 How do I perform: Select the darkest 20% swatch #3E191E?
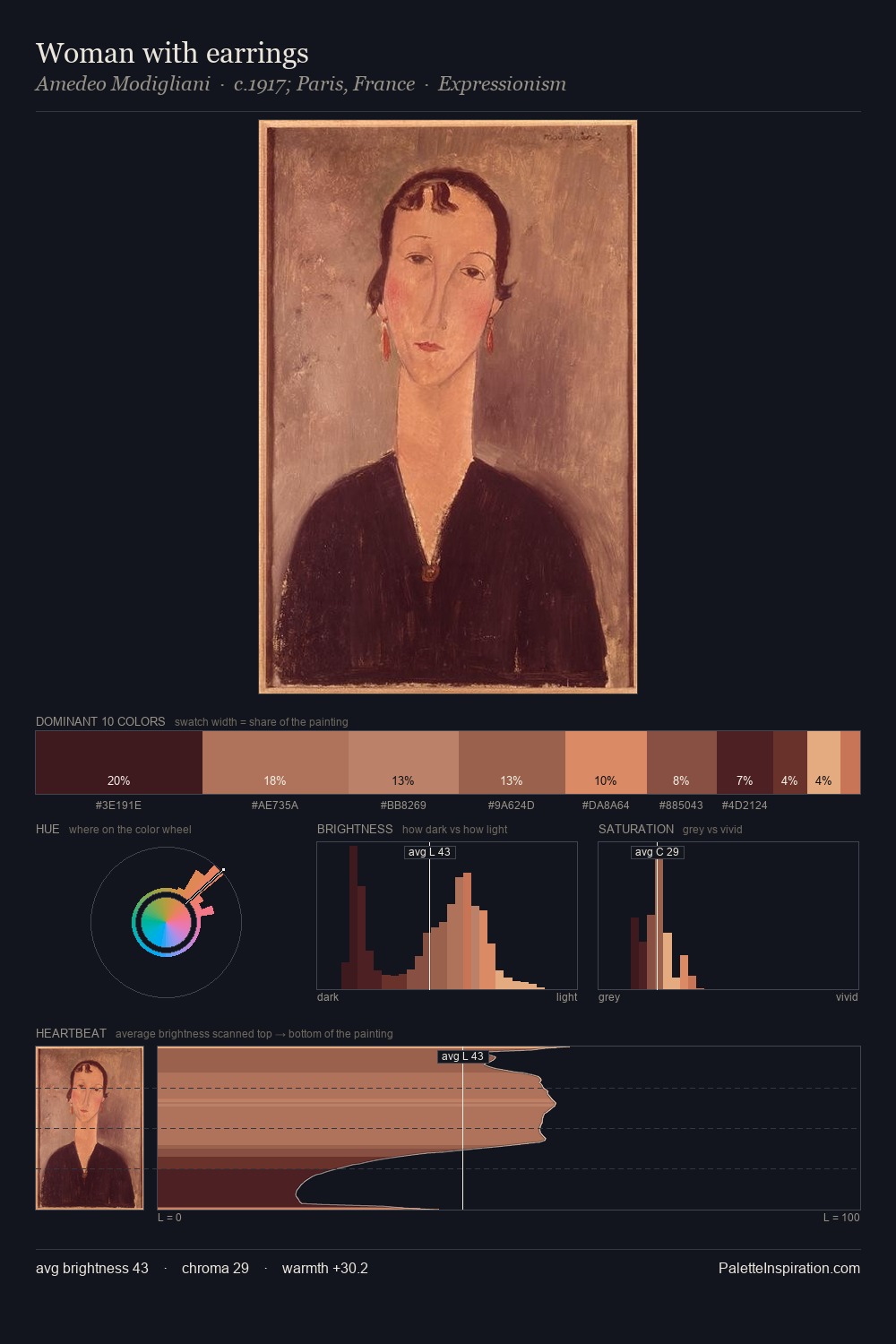pyautogui.click(x=119, y=762)
